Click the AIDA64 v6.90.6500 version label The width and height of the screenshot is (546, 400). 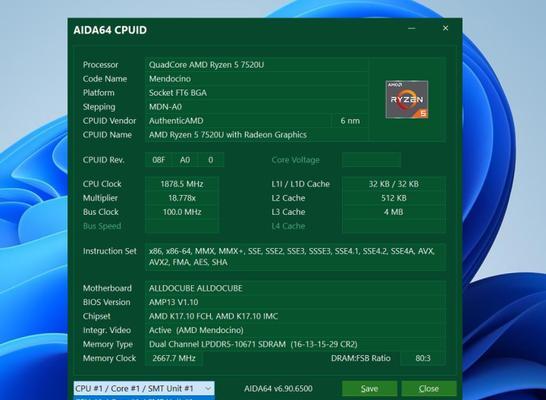pos(278,389)
